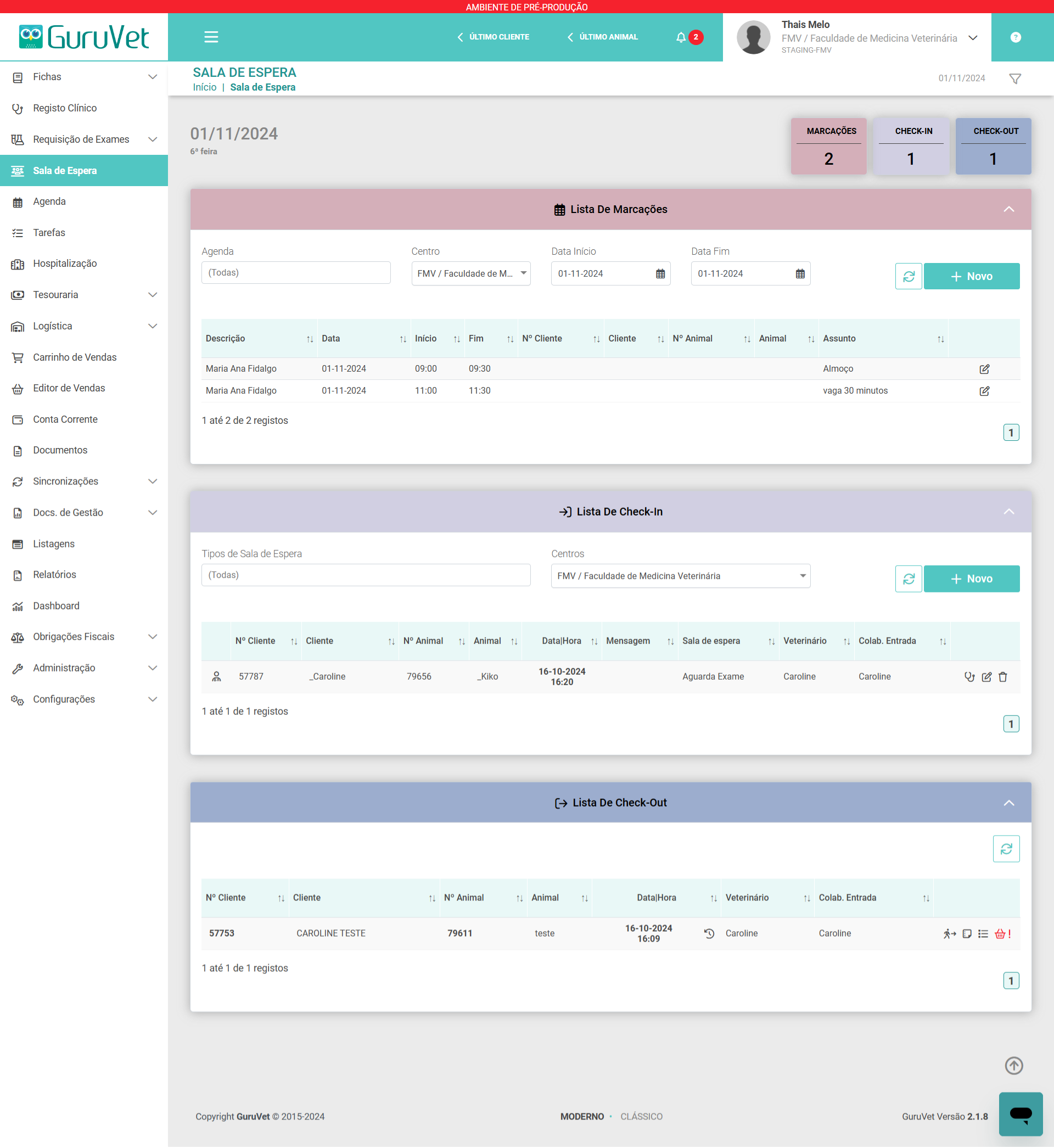Delete the _Kiko check-in entry
The image size is (1054, 1148).
(1002, 677)
